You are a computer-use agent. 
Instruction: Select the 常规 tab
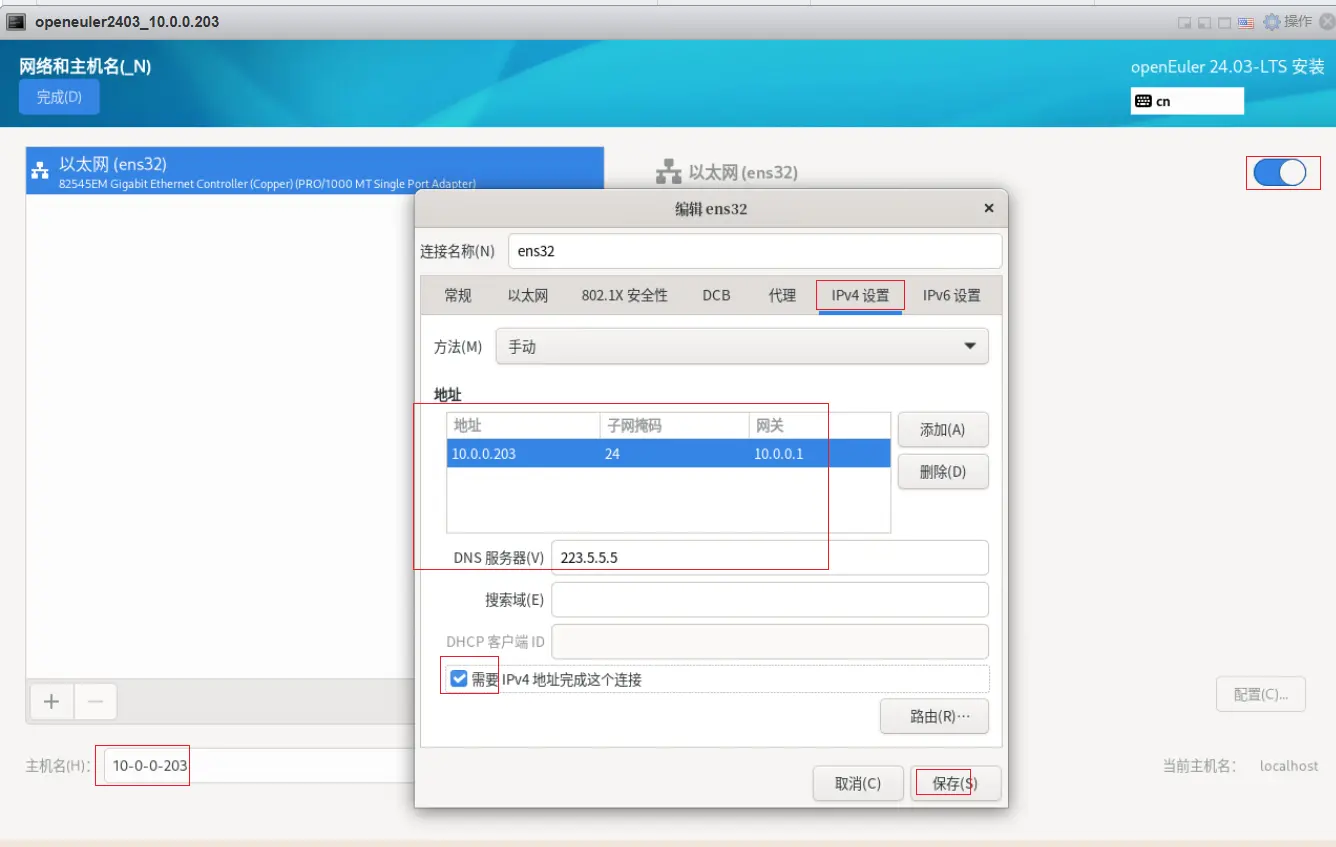[458, 295]
